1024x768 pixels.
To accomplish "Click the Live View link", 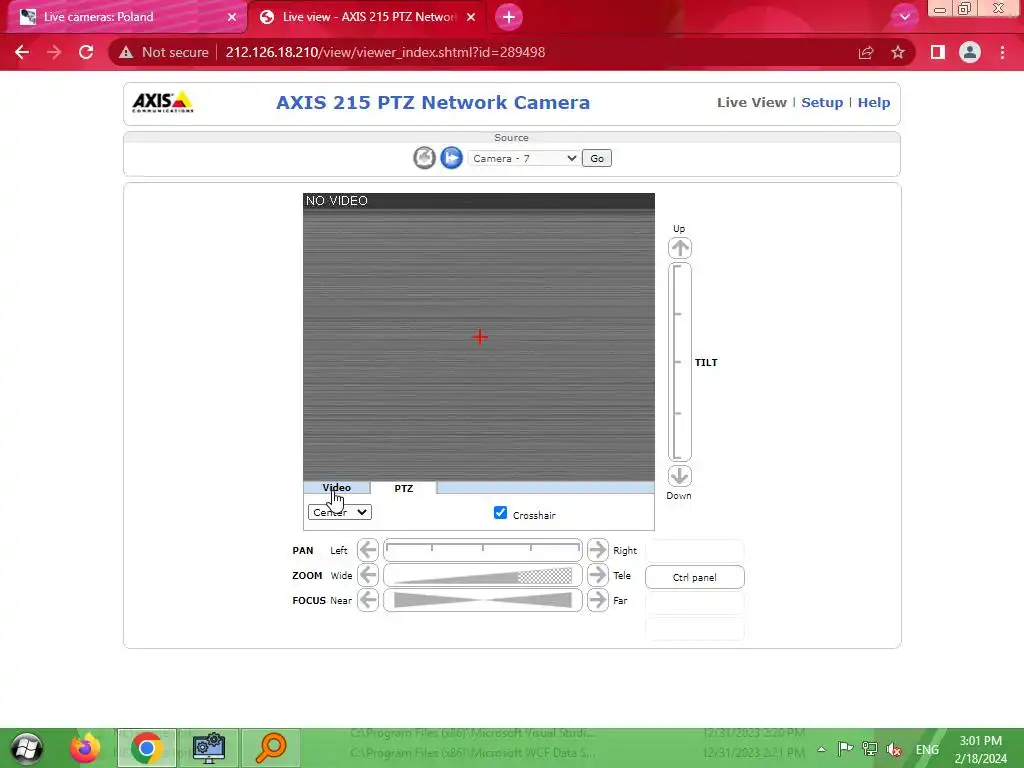I will (x=752, y=103).
